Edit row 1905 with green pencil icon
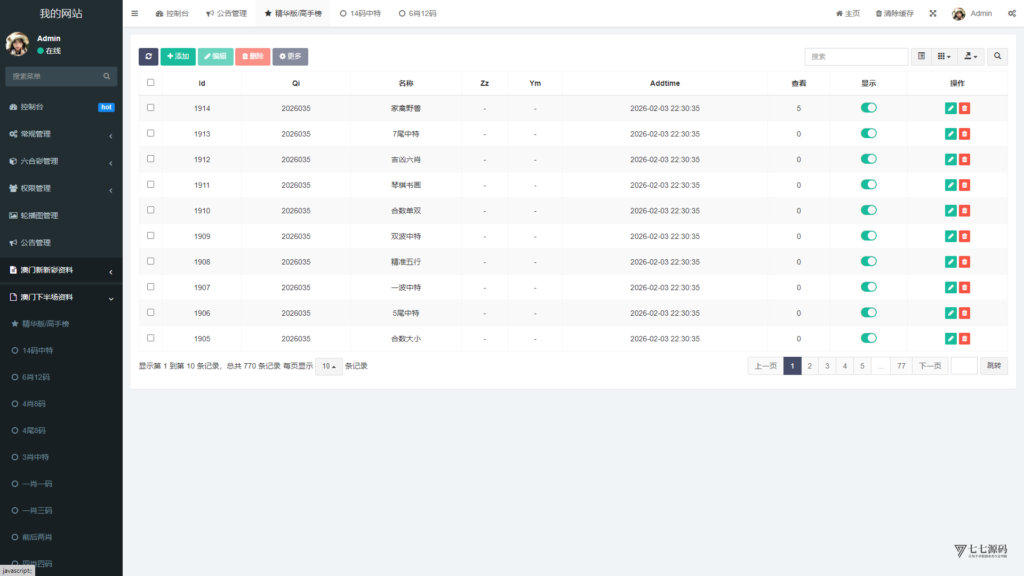This screenshot has height=576, width=1024. pyautogui.click(x=950, y=338)
